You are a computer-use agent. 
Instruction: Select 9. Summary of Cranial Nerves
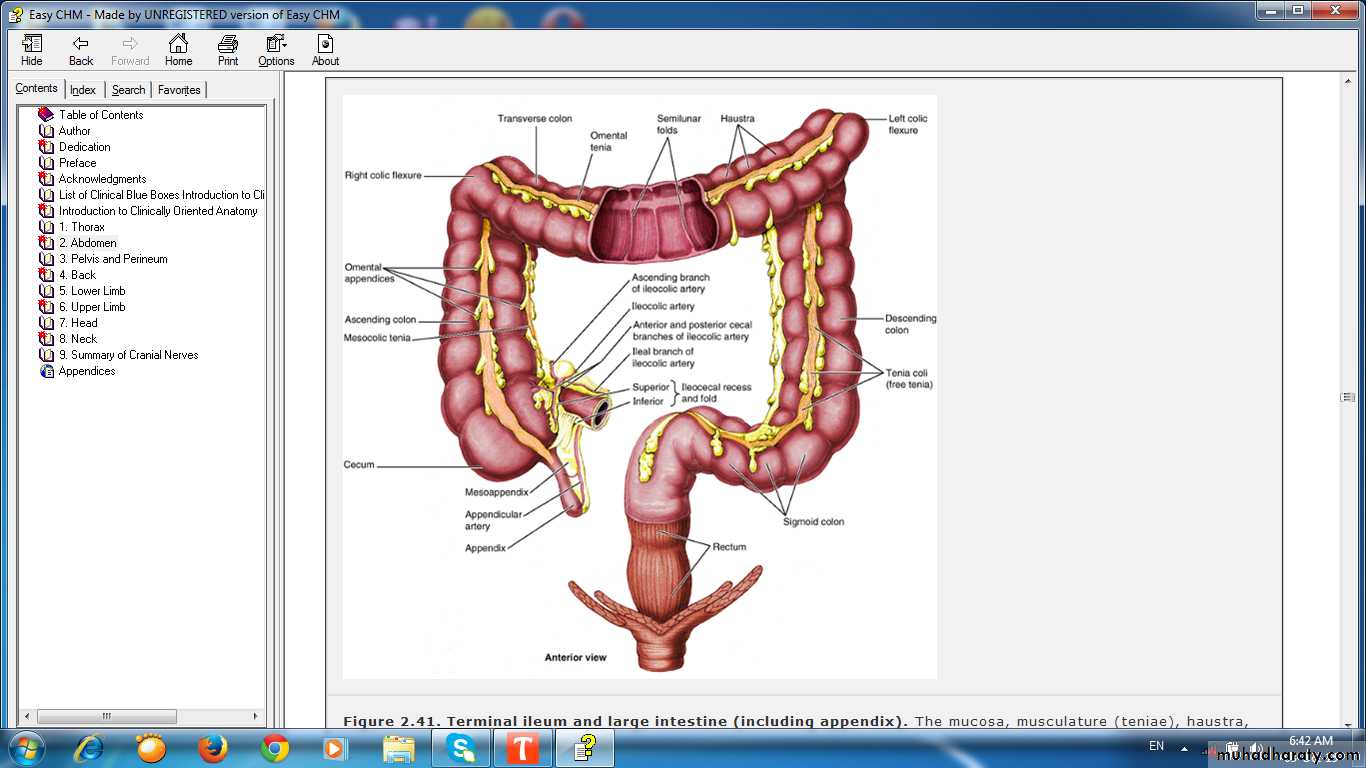tap(128, 355)
